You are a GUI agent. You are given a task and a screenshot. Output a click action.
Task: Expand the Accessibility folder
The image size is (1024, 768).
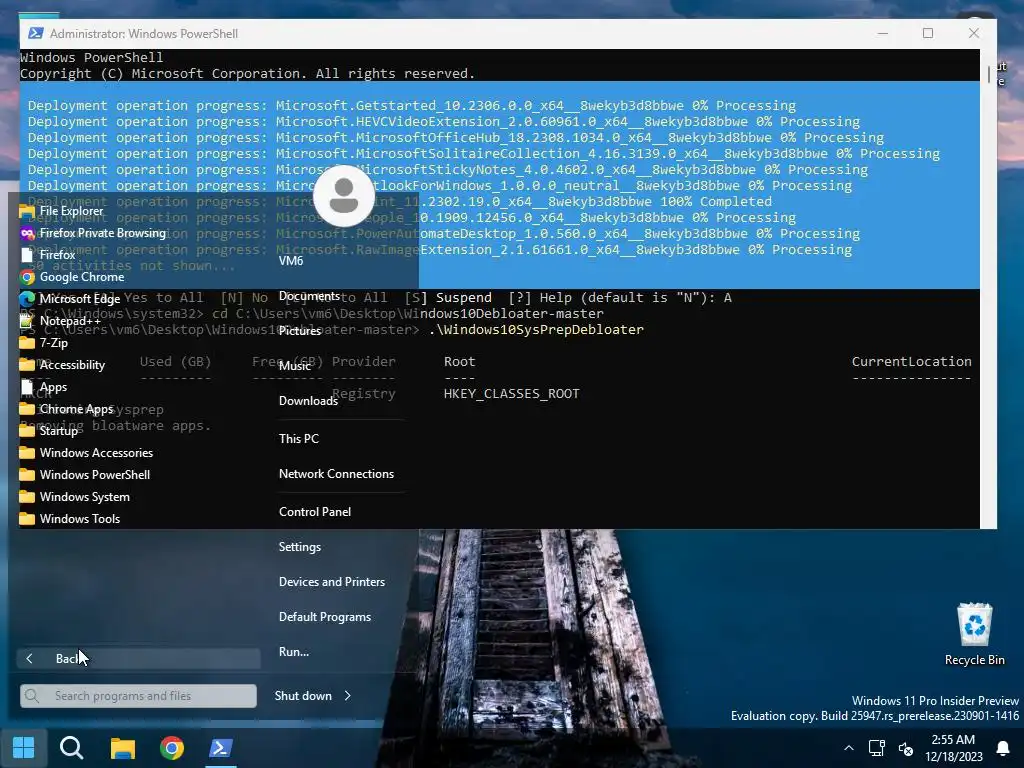click(x=62, y=365)
